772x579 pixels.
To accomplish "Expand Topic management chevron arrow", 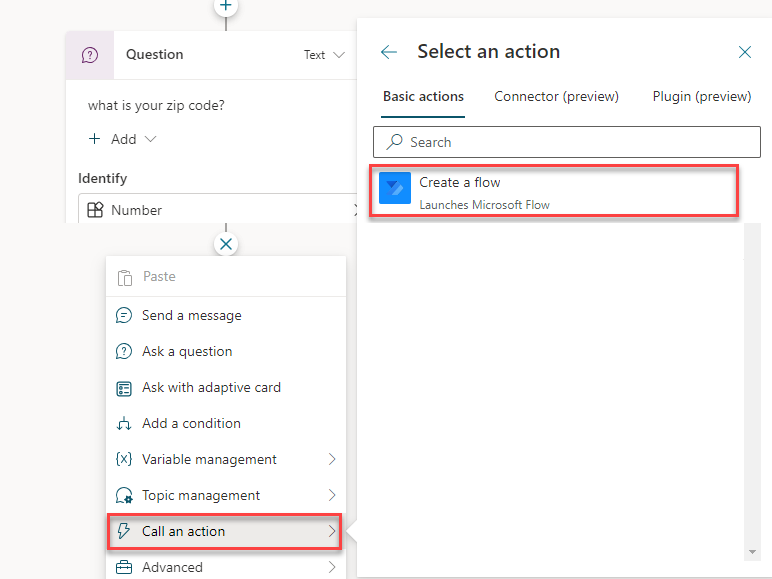I will coord(332,495).
